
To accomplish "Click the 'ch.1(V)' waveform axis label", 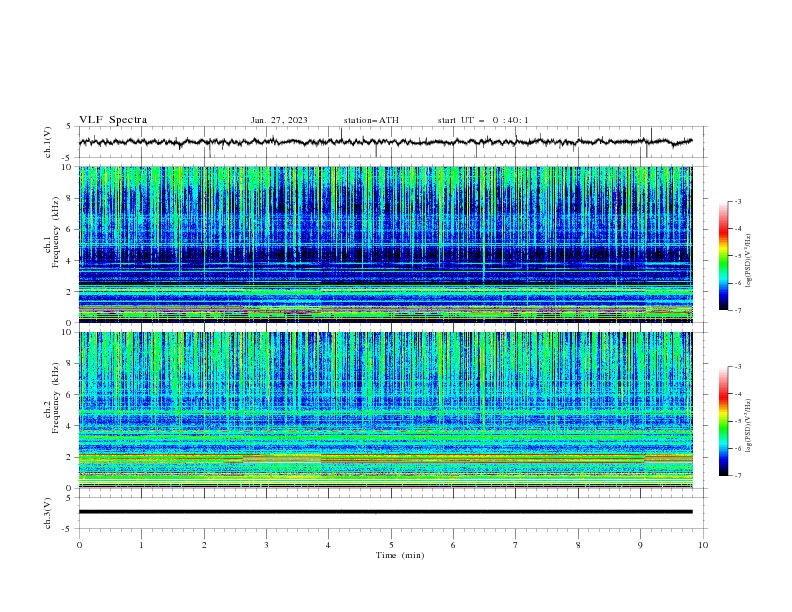I will point(48,142).
